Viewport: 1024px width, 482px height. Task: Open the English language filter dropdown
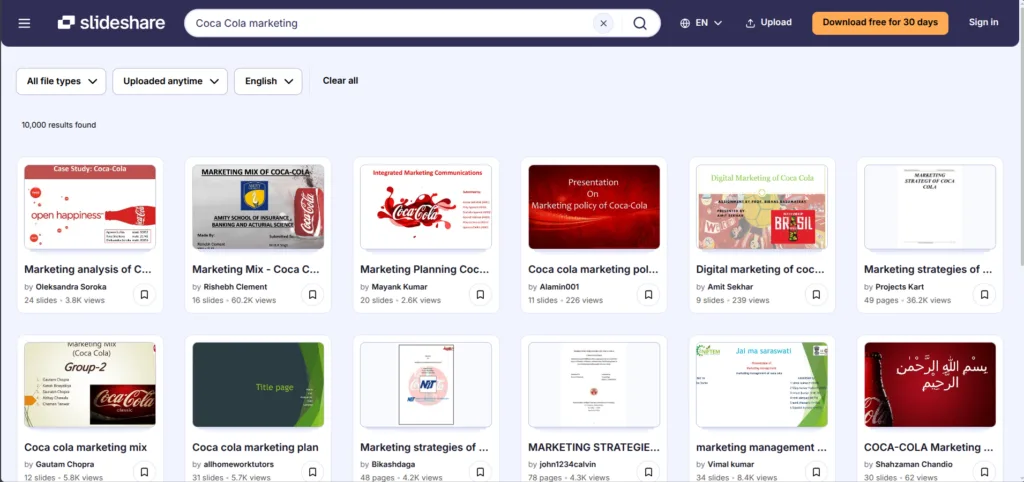click(268, 81)
